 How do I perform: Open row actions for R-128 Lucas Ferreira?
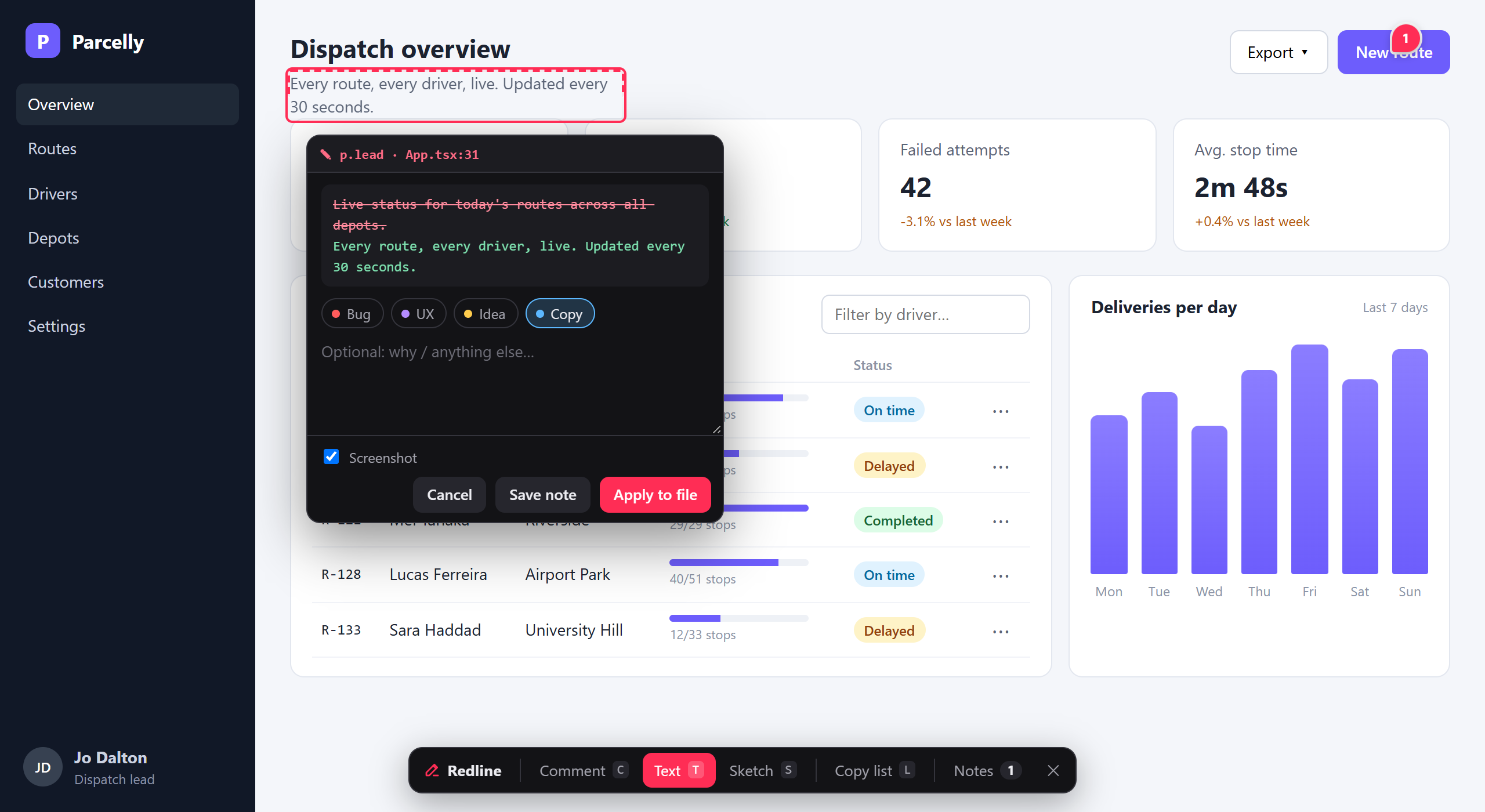[1001, 575]
